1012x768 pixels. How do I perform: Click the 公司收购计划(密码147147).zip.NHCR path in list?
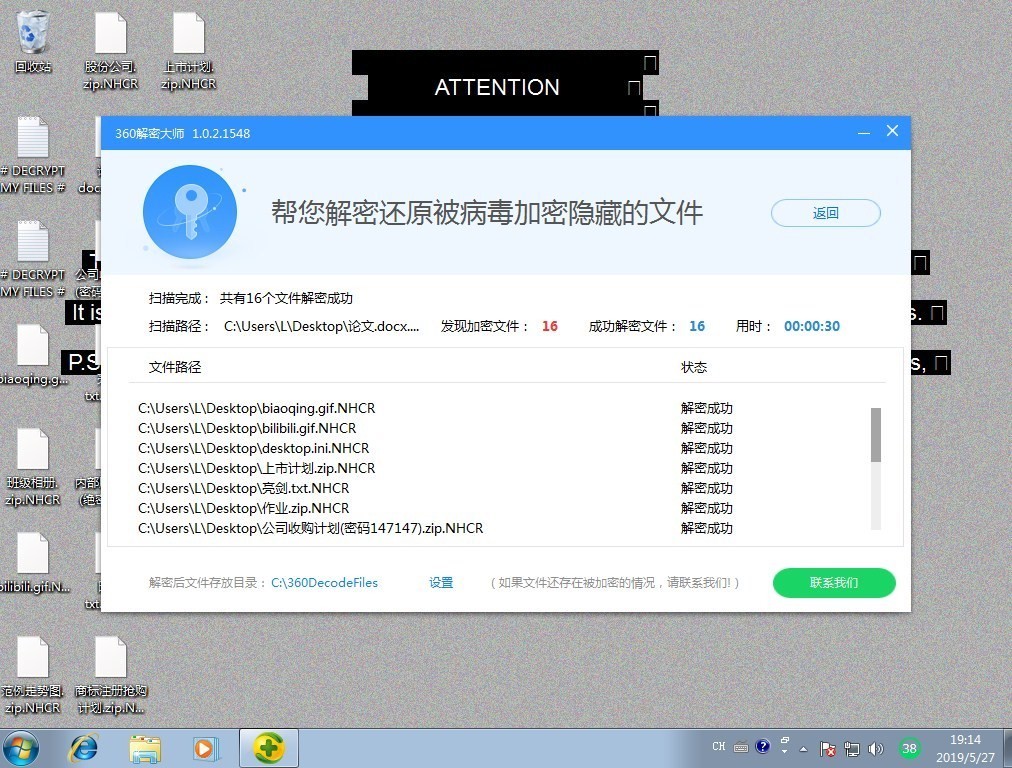point(310,528)
